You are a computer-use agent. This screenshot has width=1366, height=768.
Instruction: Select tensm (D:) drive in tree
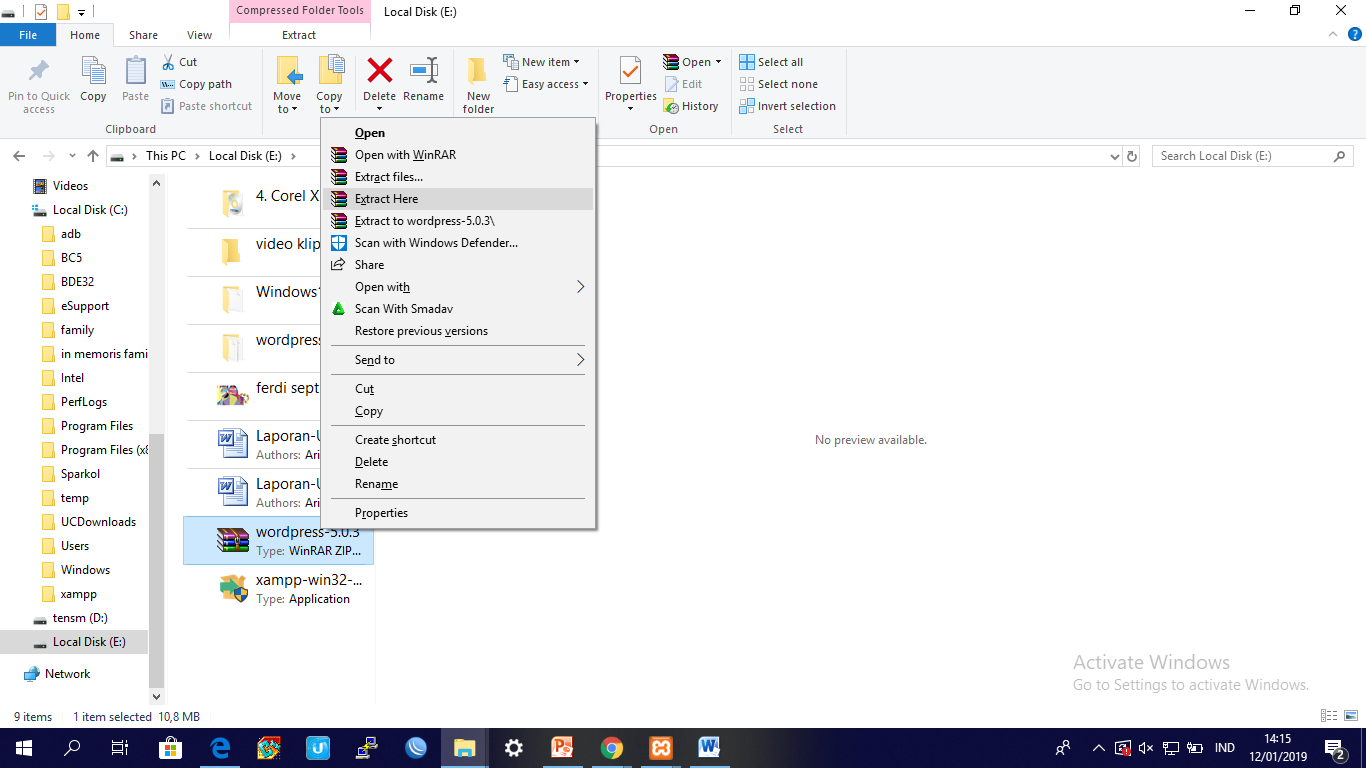[80, 618]
